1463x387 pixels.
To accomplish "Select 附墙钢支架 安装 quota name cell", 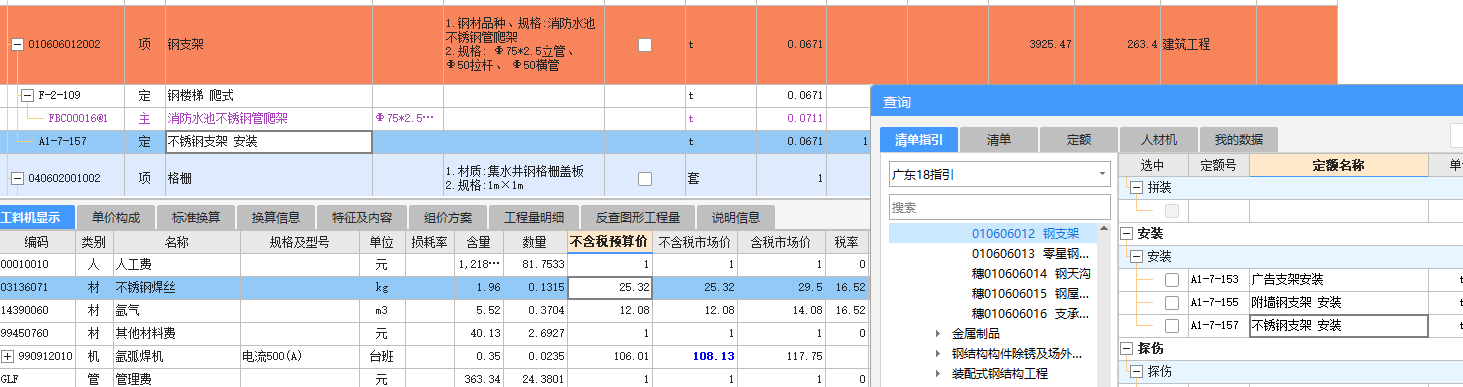I will click(1338, 302).
